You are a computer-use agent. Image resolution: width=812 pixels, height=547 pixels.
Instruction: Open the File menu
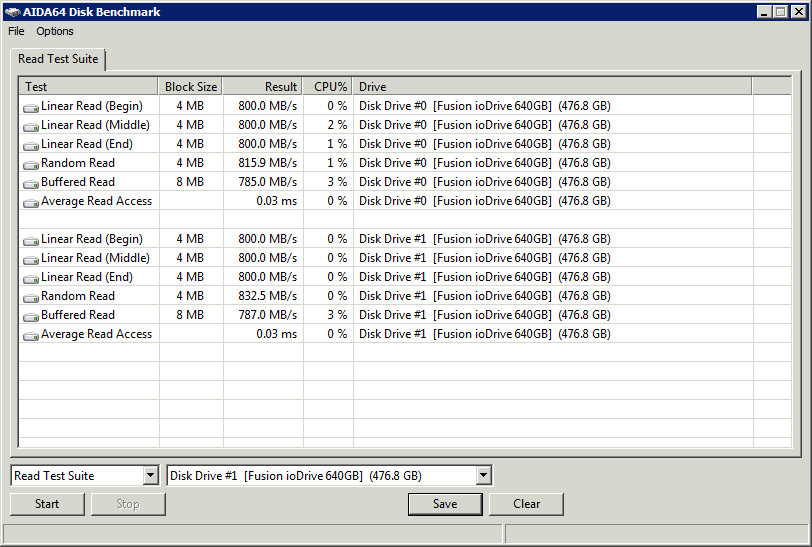pos(16,31)
